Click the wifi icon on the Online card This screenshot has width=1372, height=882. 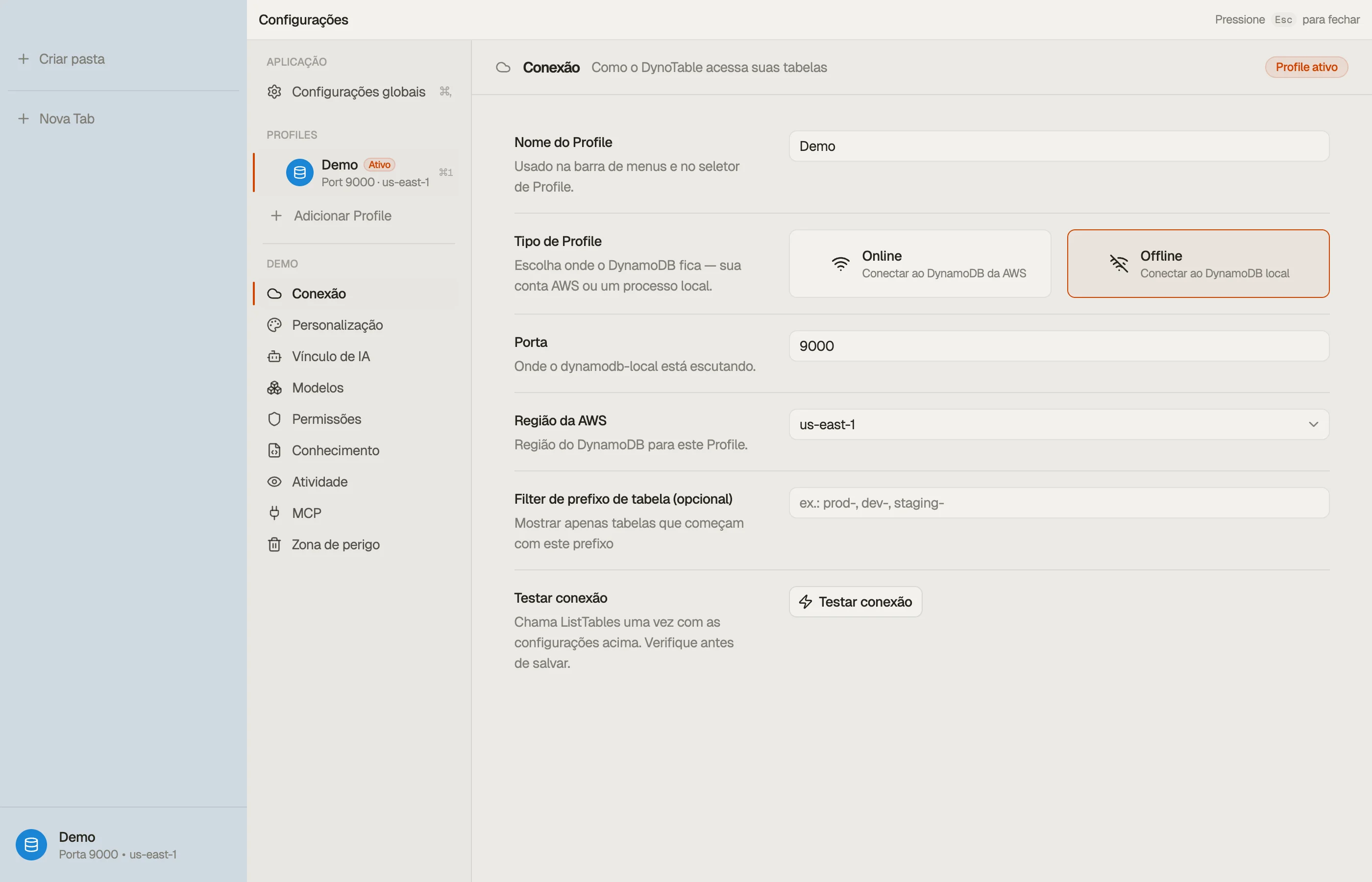(841, 264)
